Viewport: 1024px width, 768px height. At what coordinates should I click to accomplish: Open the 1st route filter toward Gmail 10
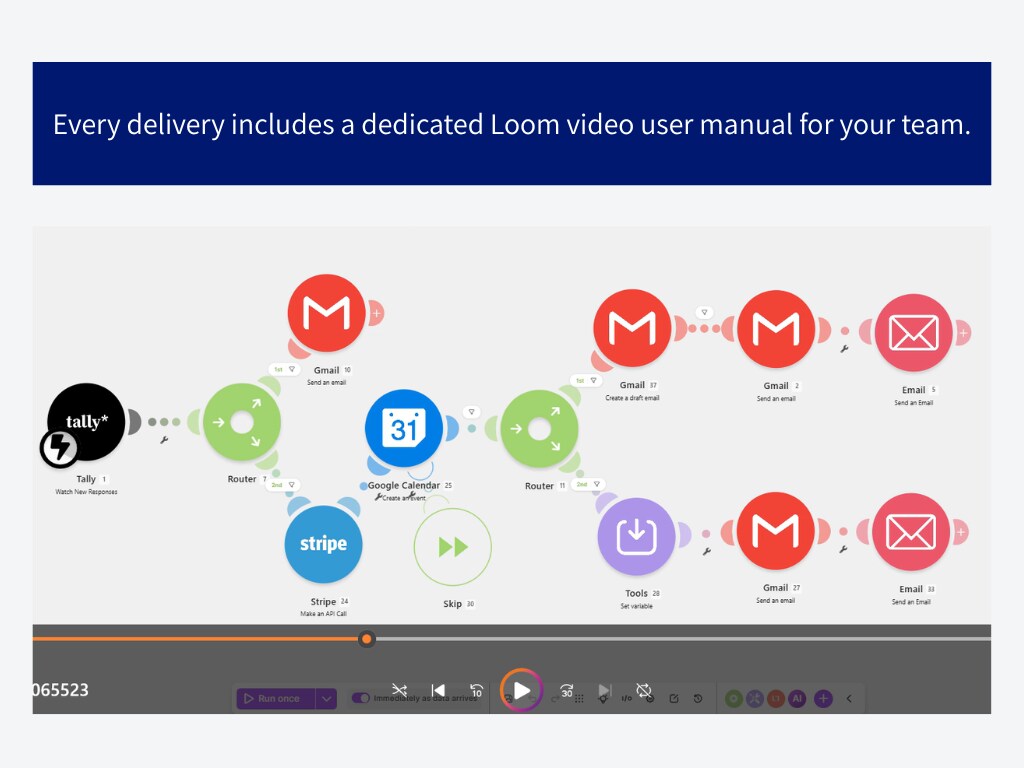pyautogui.click(x=284, y=370)
